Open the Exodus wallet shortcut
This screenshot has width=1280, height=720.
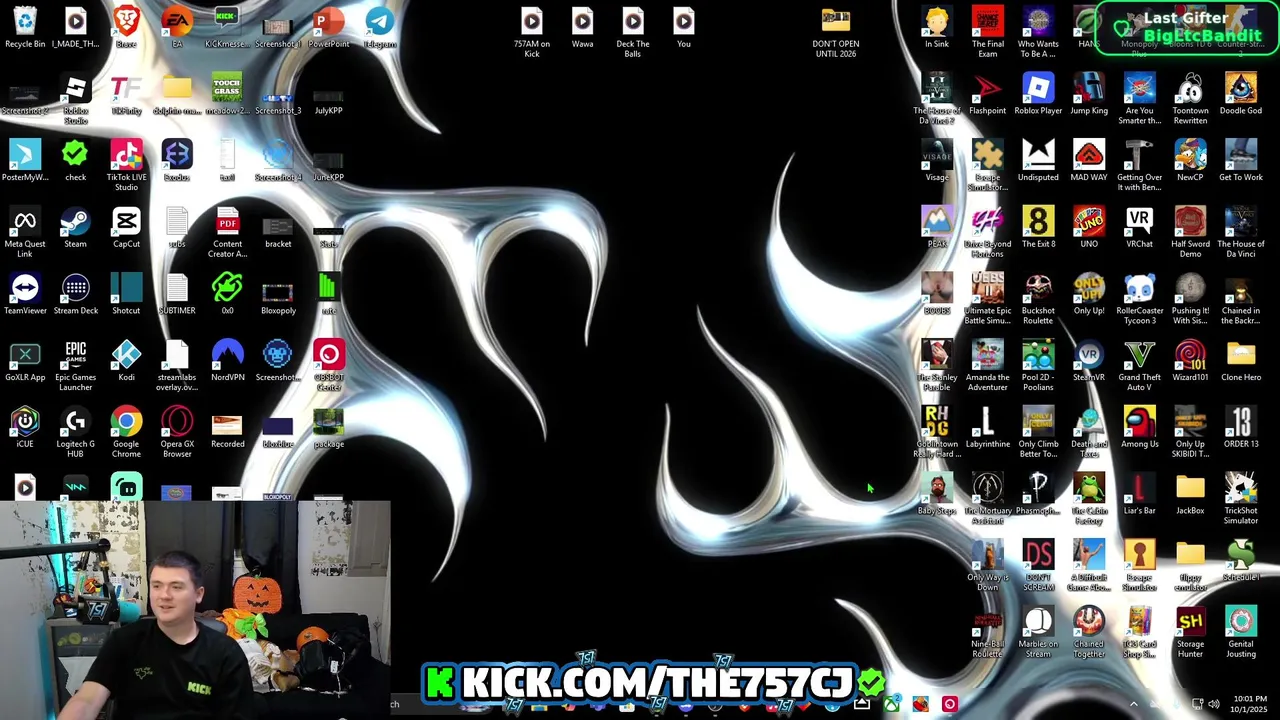point(177,161)
